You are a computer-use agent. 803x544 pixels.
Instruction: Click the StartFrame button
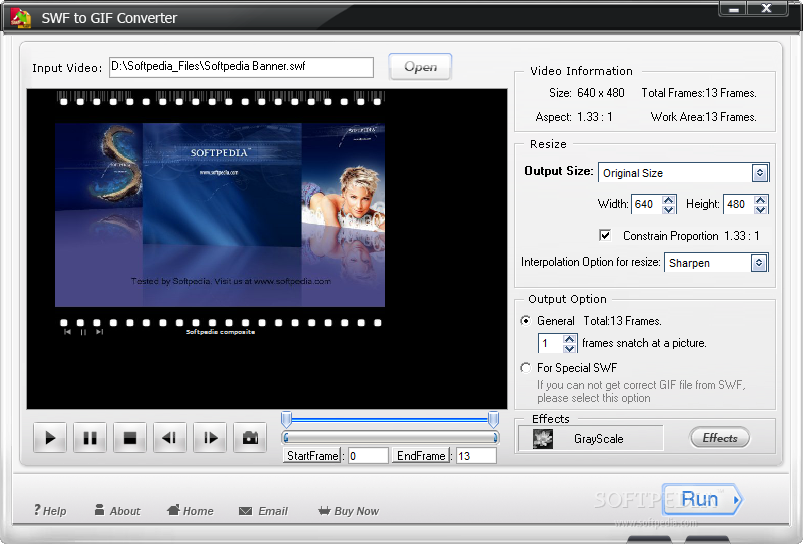point(312,455)
